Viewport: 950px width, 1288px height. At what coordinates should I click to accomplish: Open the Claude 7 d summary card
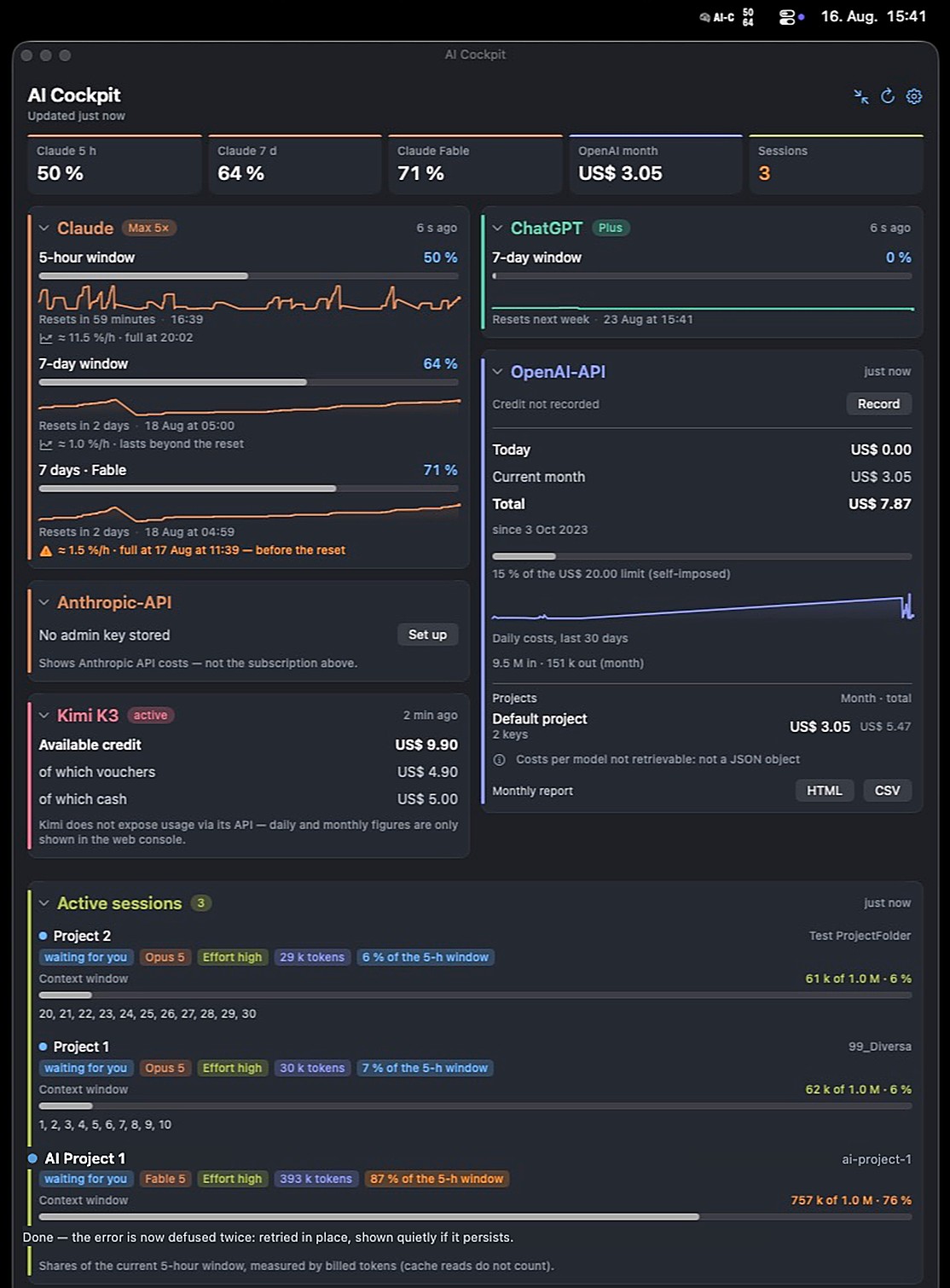pos(295,164)
